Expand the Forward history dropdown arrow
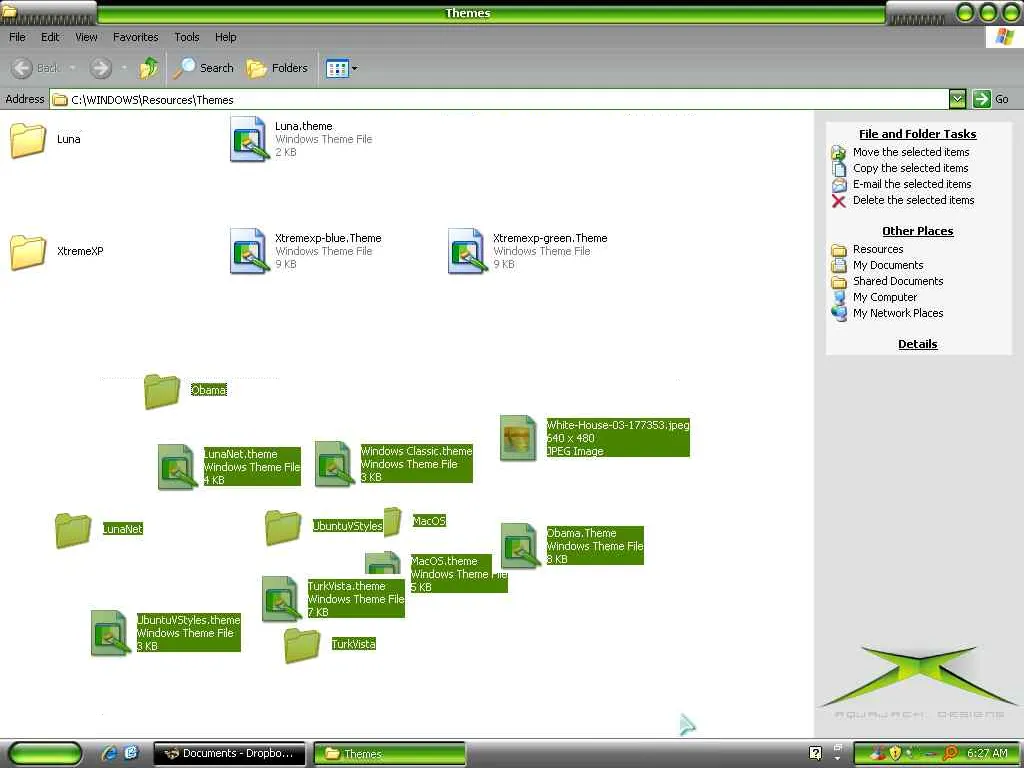1024x768 pixels. click(124, 68)
